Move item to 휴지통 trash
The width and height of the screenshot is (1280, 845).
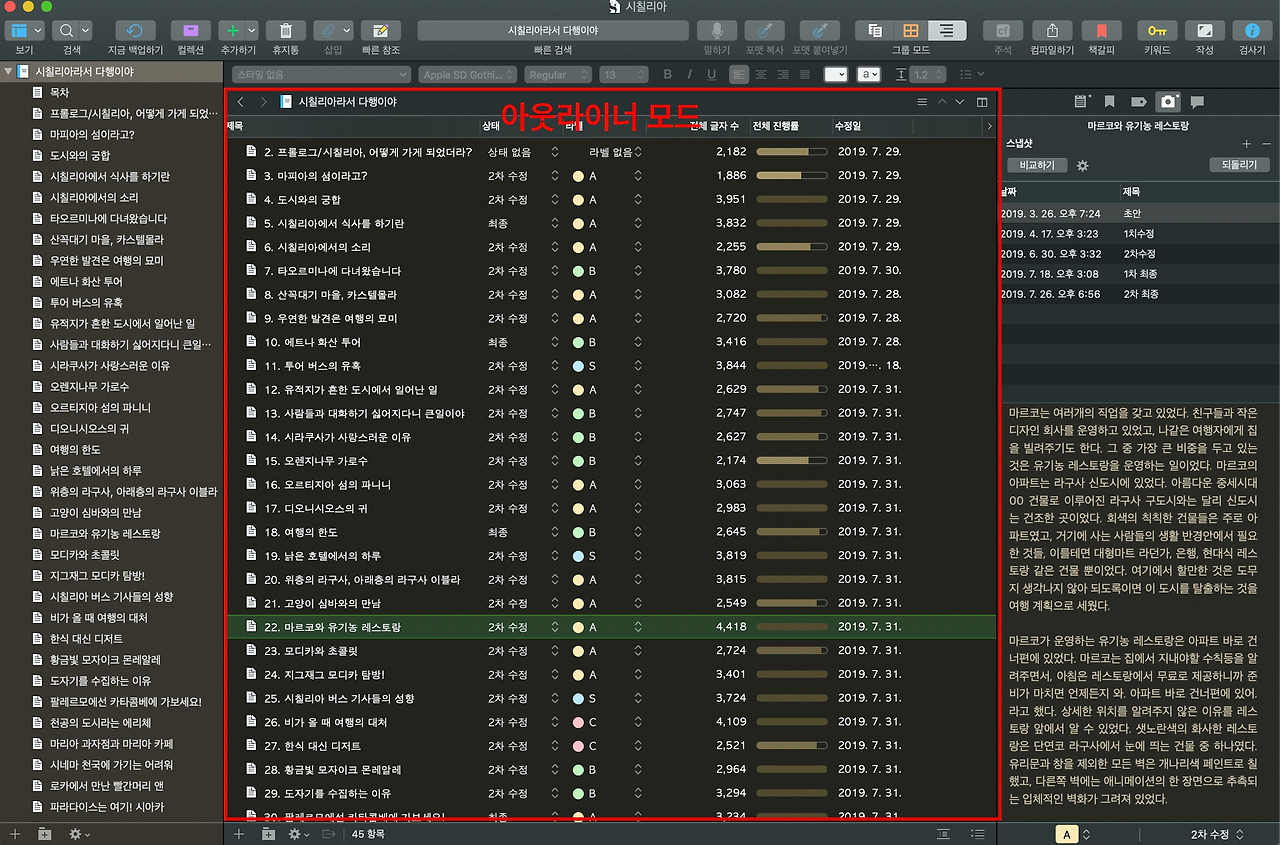click(x=286, y=31)
